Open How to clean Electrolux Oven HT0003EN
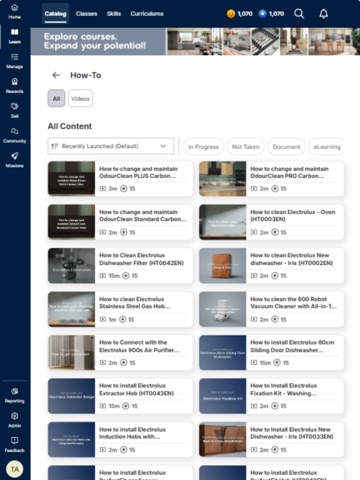This screenshot has height=480, width=360. pos(271,222)
